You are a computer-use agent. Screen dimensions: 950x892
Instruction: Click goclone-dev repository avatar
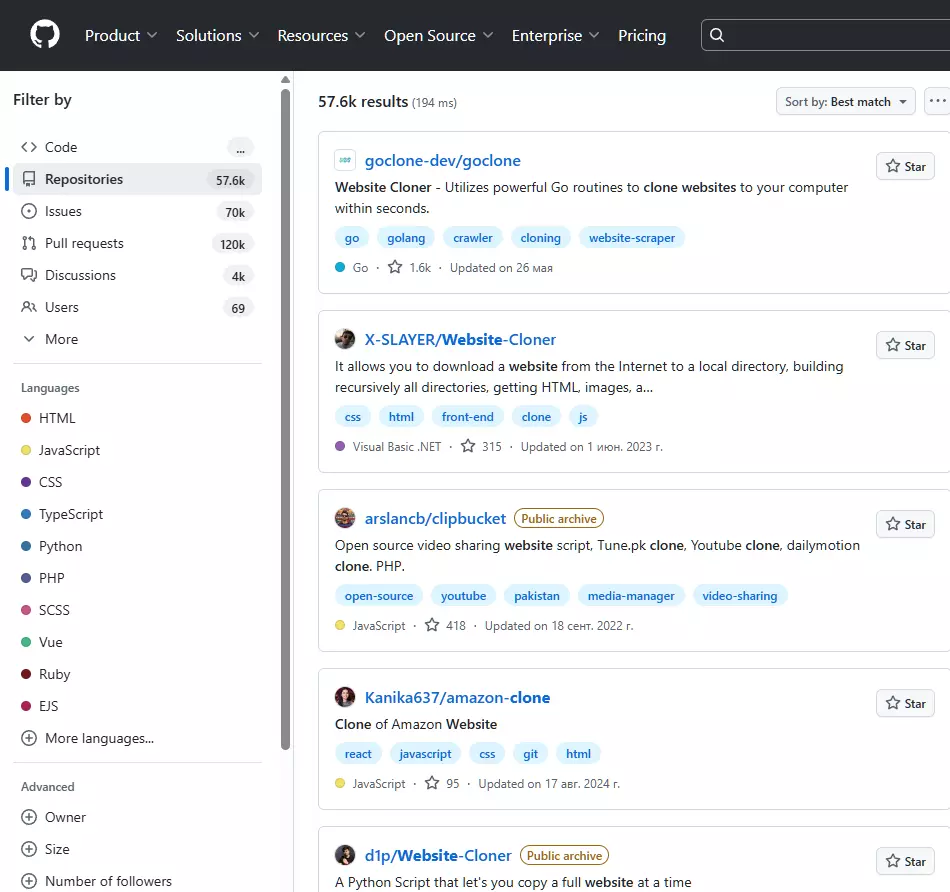(345, 161)
